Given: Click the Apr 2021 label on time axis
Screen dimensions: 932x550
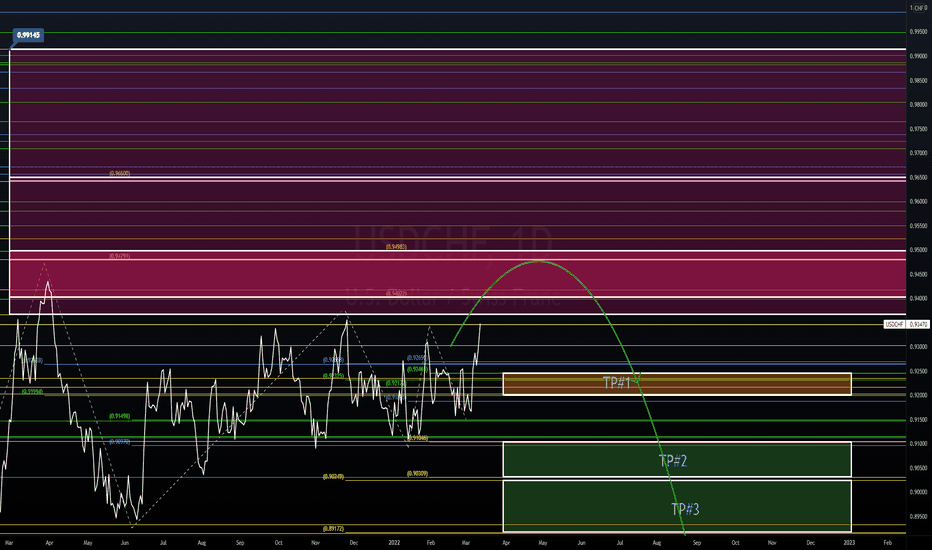Looking at the screenshot, I should click(49, 543).
